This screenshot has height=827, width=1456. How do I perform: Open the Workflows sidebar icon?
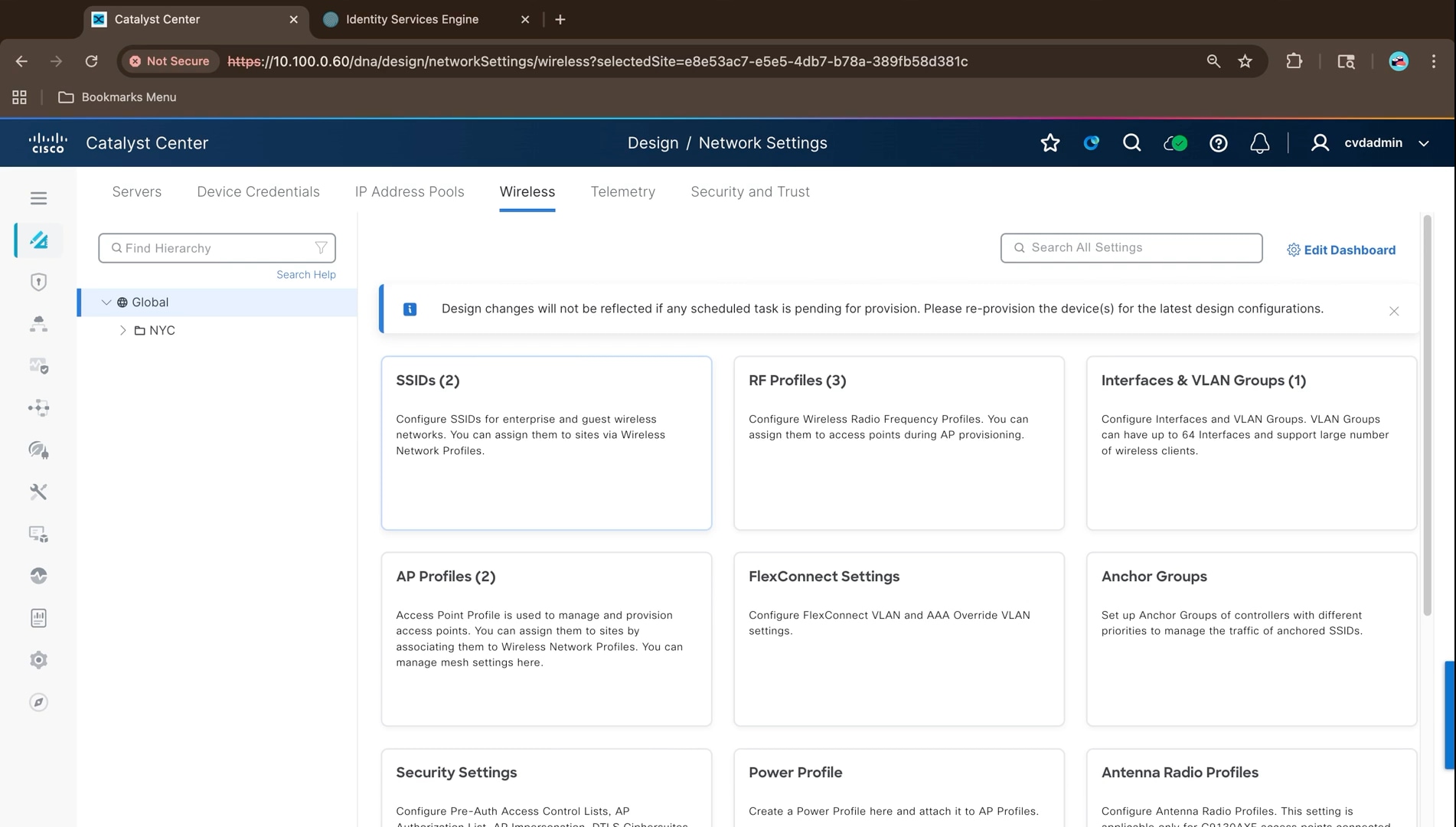(x=38, y=408)
